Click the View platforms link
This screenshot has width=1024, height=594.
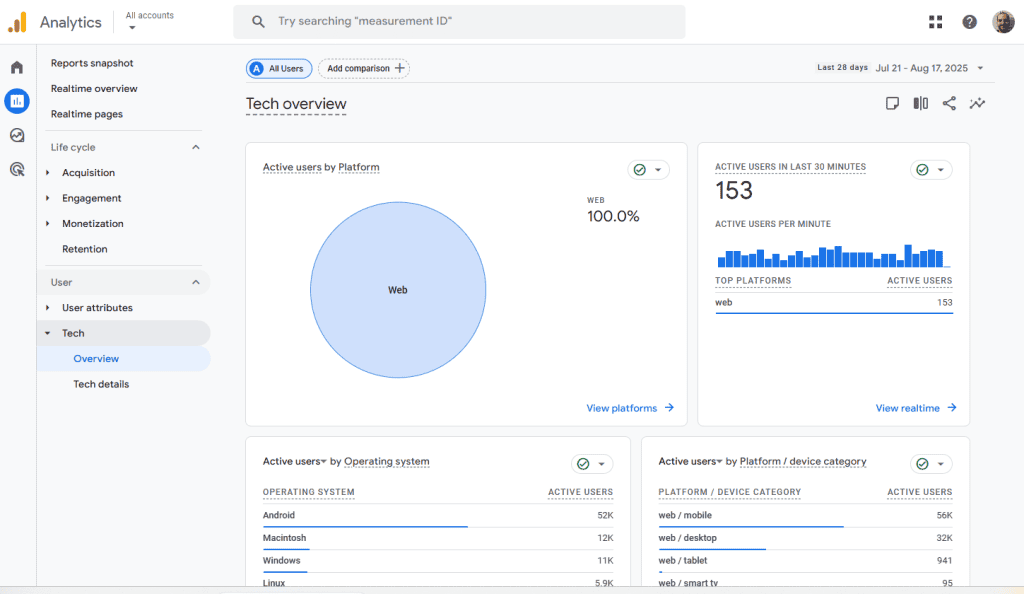pos(630,408)
